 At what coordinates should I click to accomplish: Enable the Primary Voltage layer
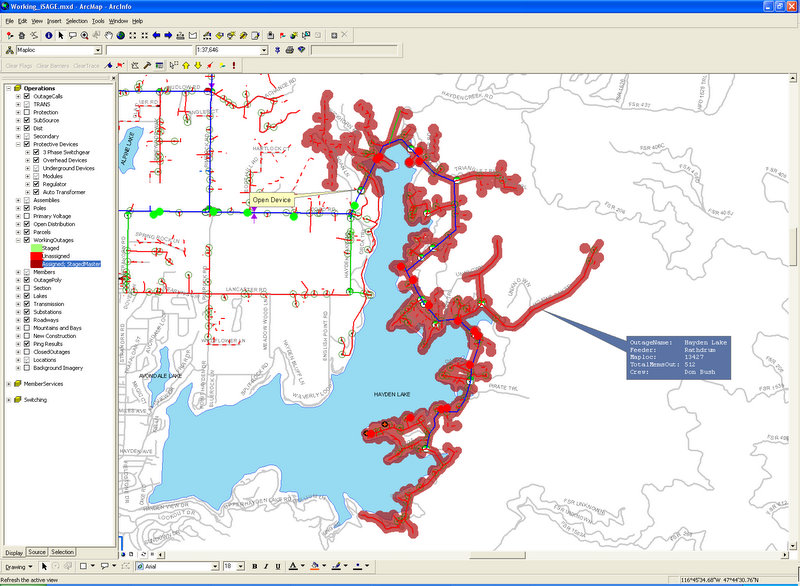click(x=27, y=216)
